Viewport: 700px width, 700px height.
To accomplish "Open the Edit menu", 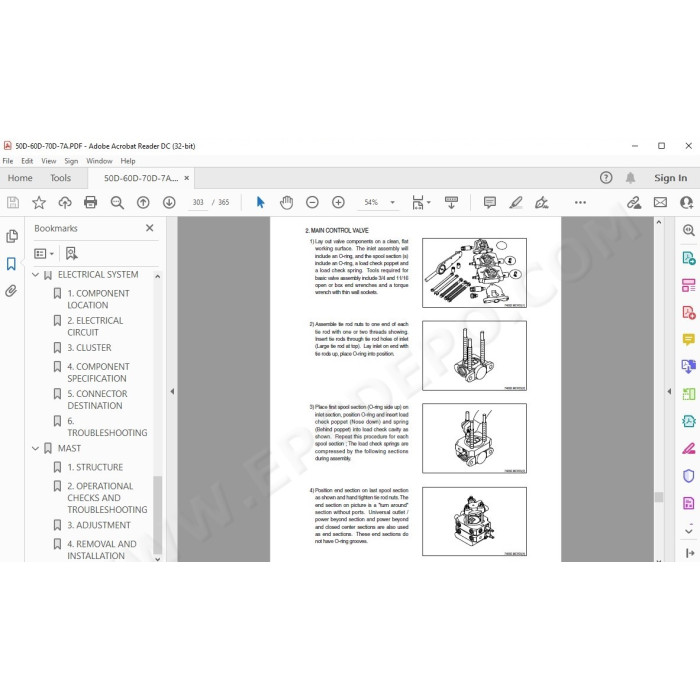I will (x=27, y=161).
